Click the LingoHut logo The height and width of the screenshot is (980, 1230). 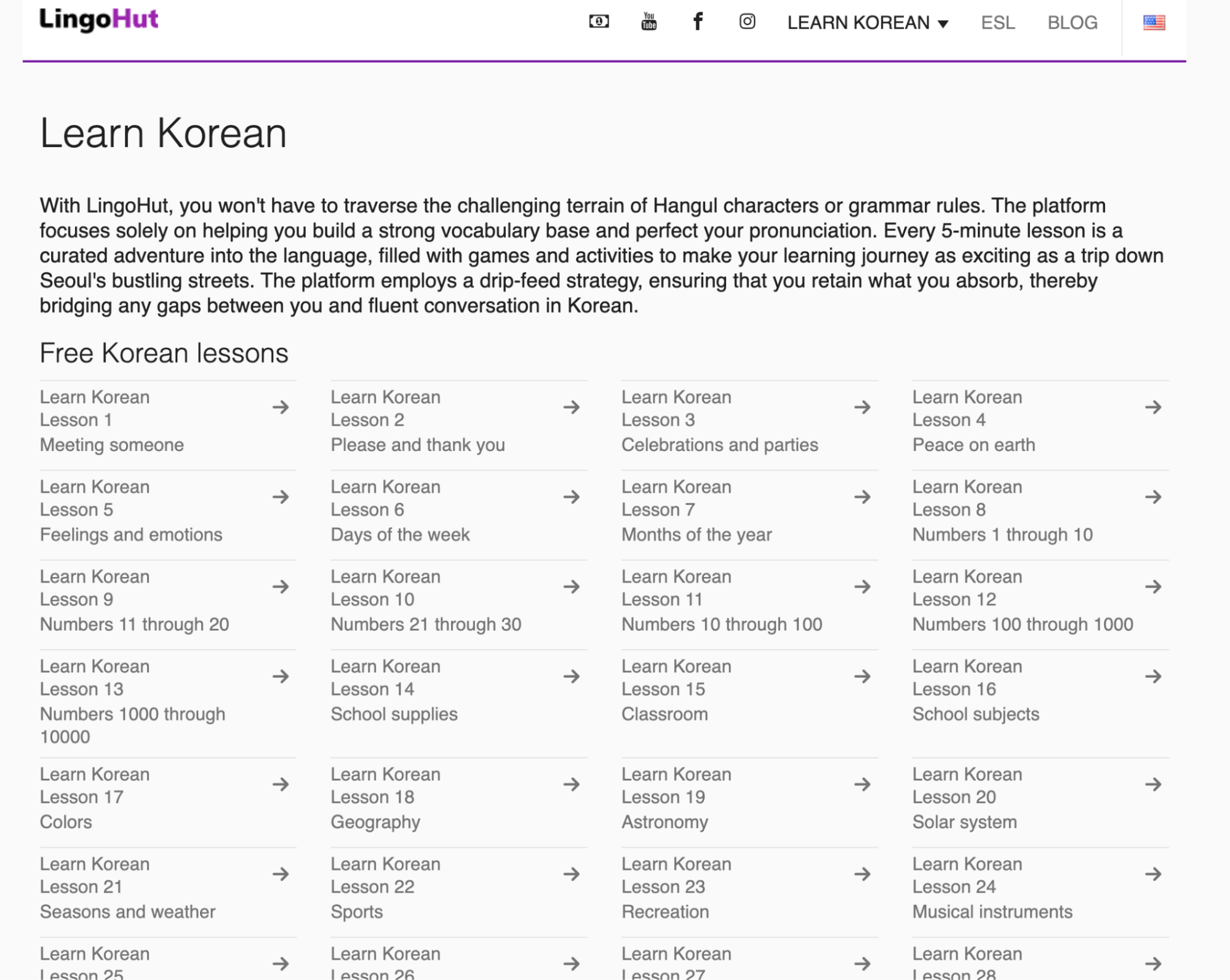pyautogui.click(x=98, y=20)
